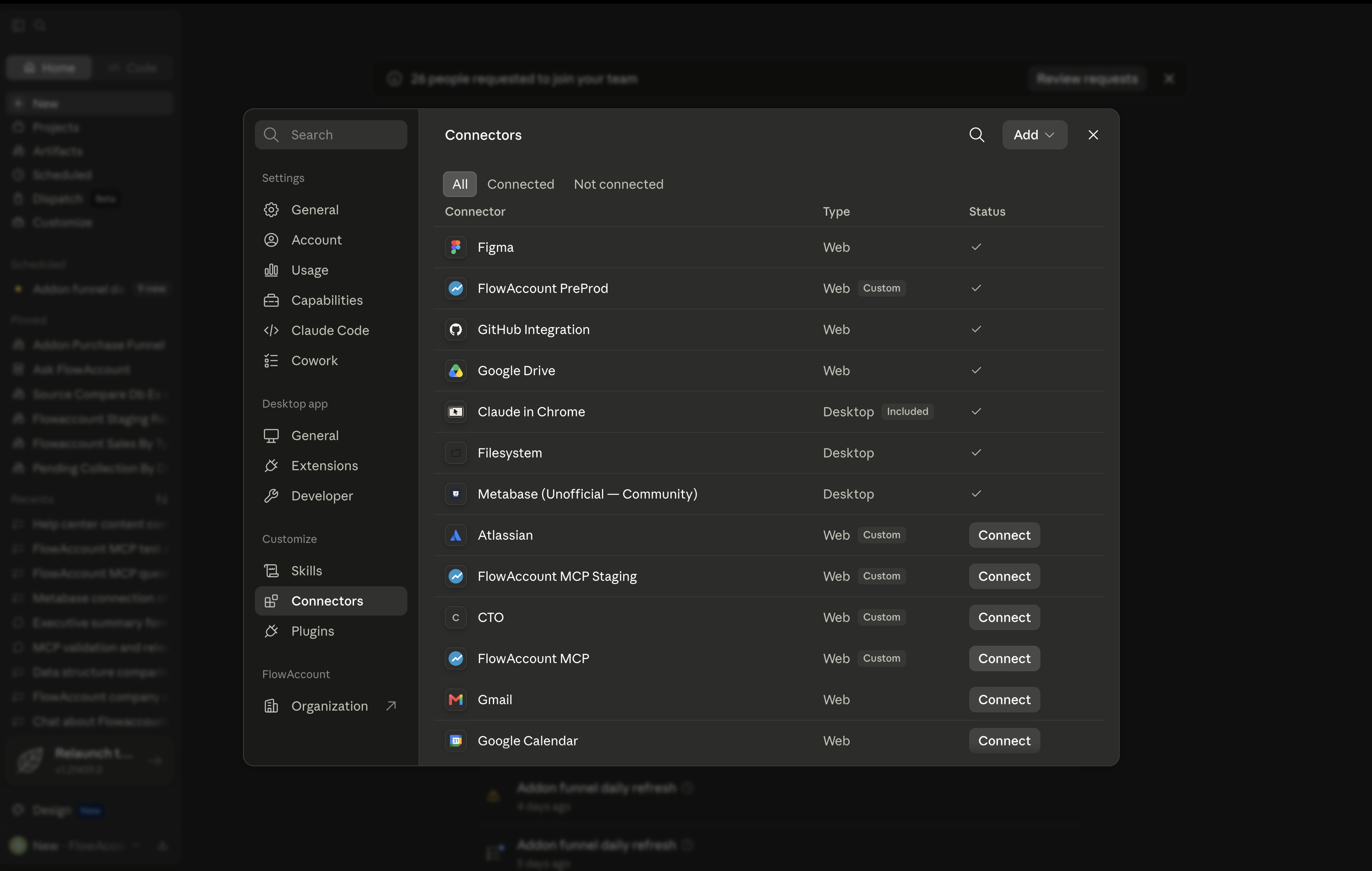
Task: Click the Google Drive icon
Action: click(455, 371)
